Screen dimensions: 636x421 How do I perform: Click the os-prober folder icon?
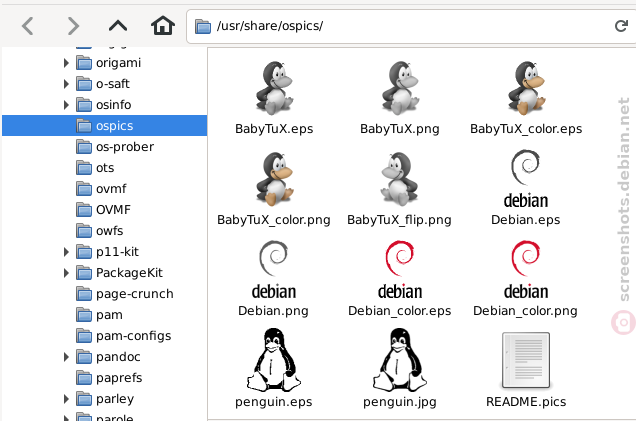pyautogui.click(x=84, y=146)
